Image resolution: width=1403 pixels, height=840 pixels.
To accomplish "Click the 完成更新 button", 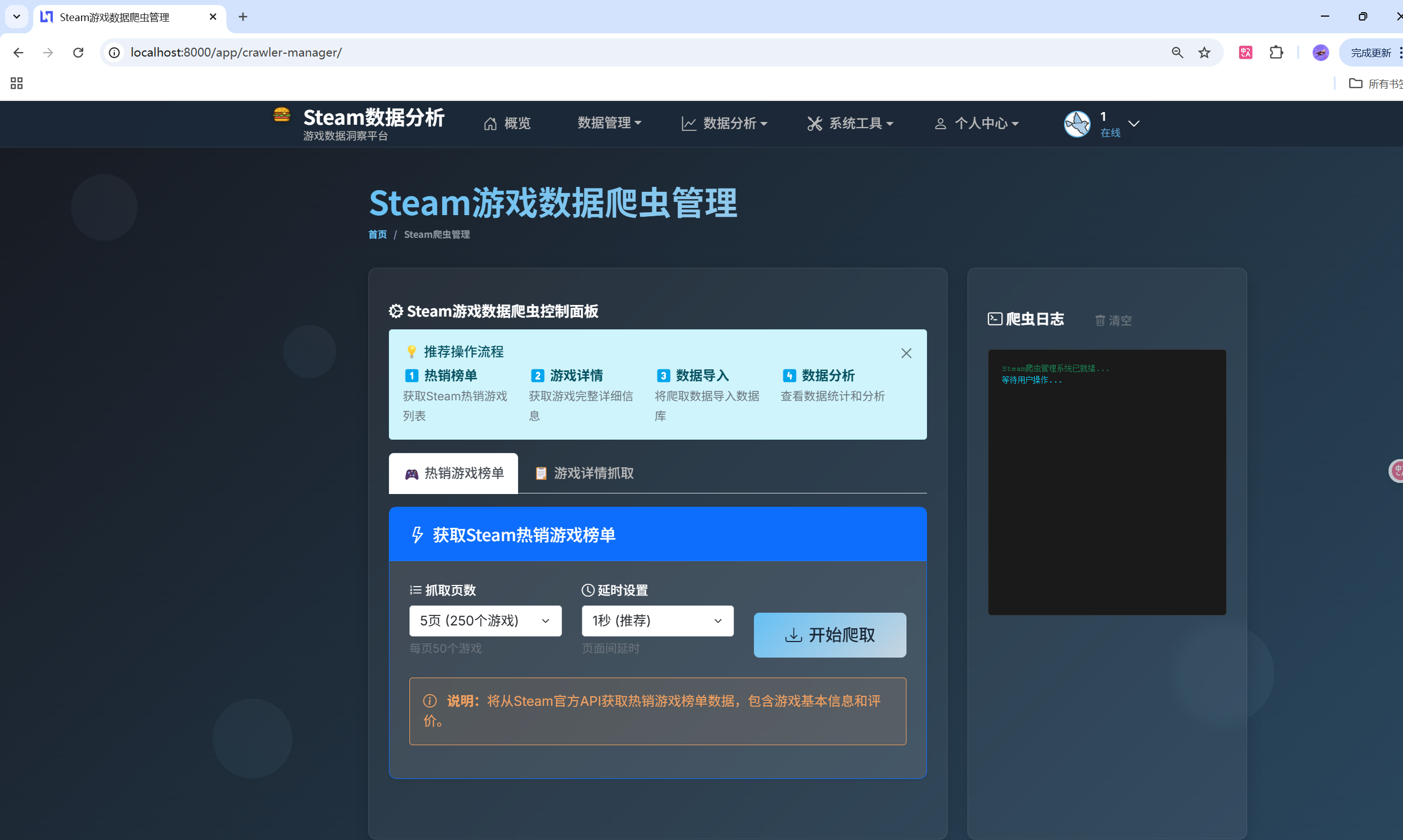I will pyautogui.click(x=1370, y=53).
